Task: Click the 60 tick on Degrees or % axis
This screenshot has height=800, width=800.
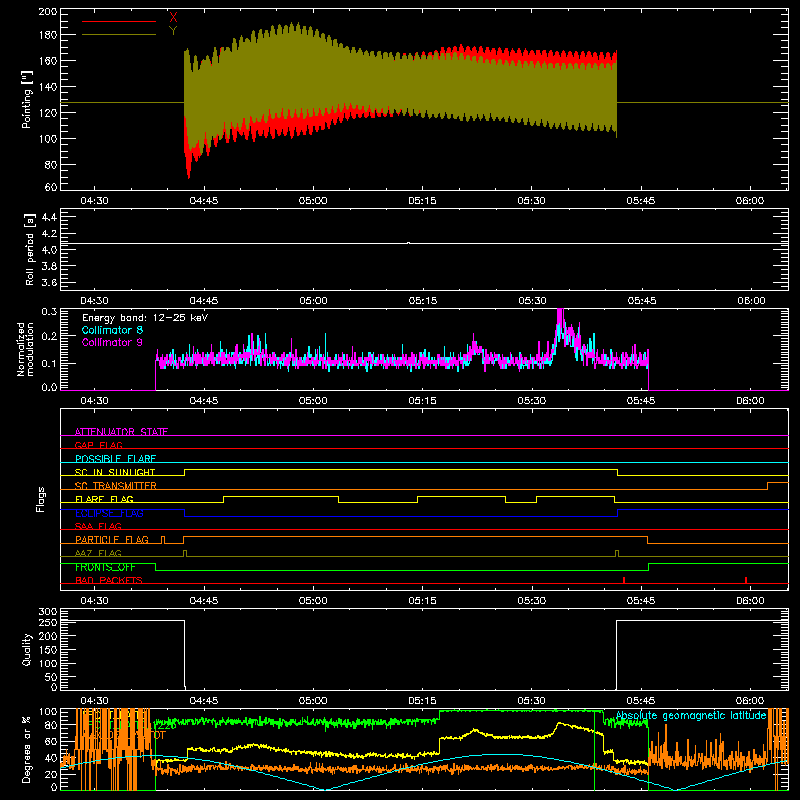Action: (x=51, y=740)
